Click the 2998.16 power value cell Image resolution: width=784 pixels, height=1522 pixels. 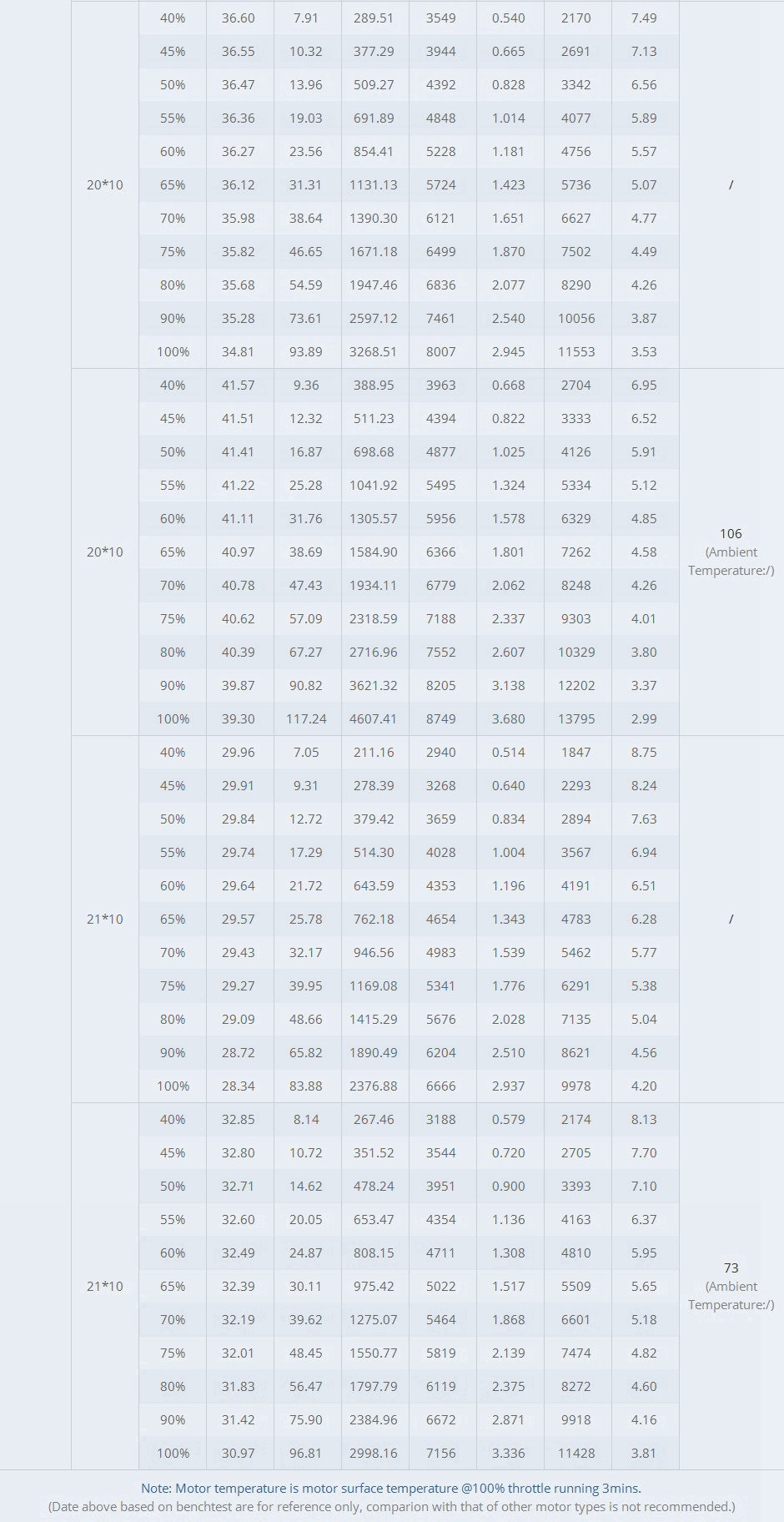[x=373, y=1453]
